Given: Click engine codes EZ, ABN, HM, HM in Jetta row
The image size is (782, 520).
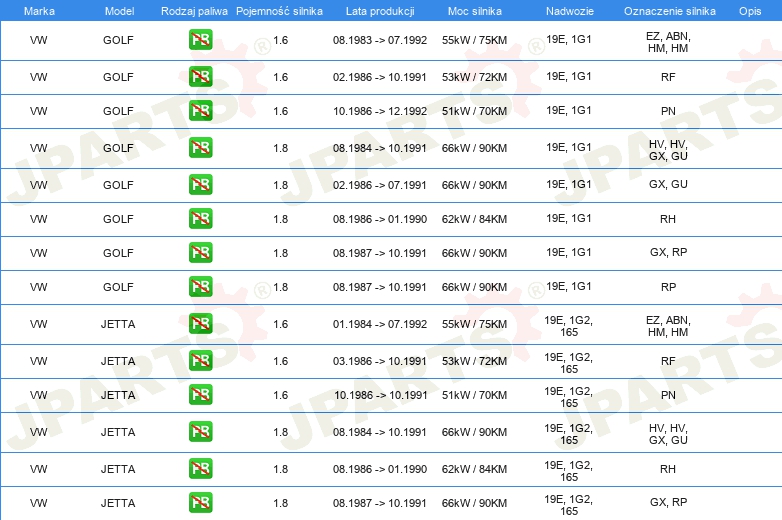Looking at the screenshot, I should [x=668, y=326].
